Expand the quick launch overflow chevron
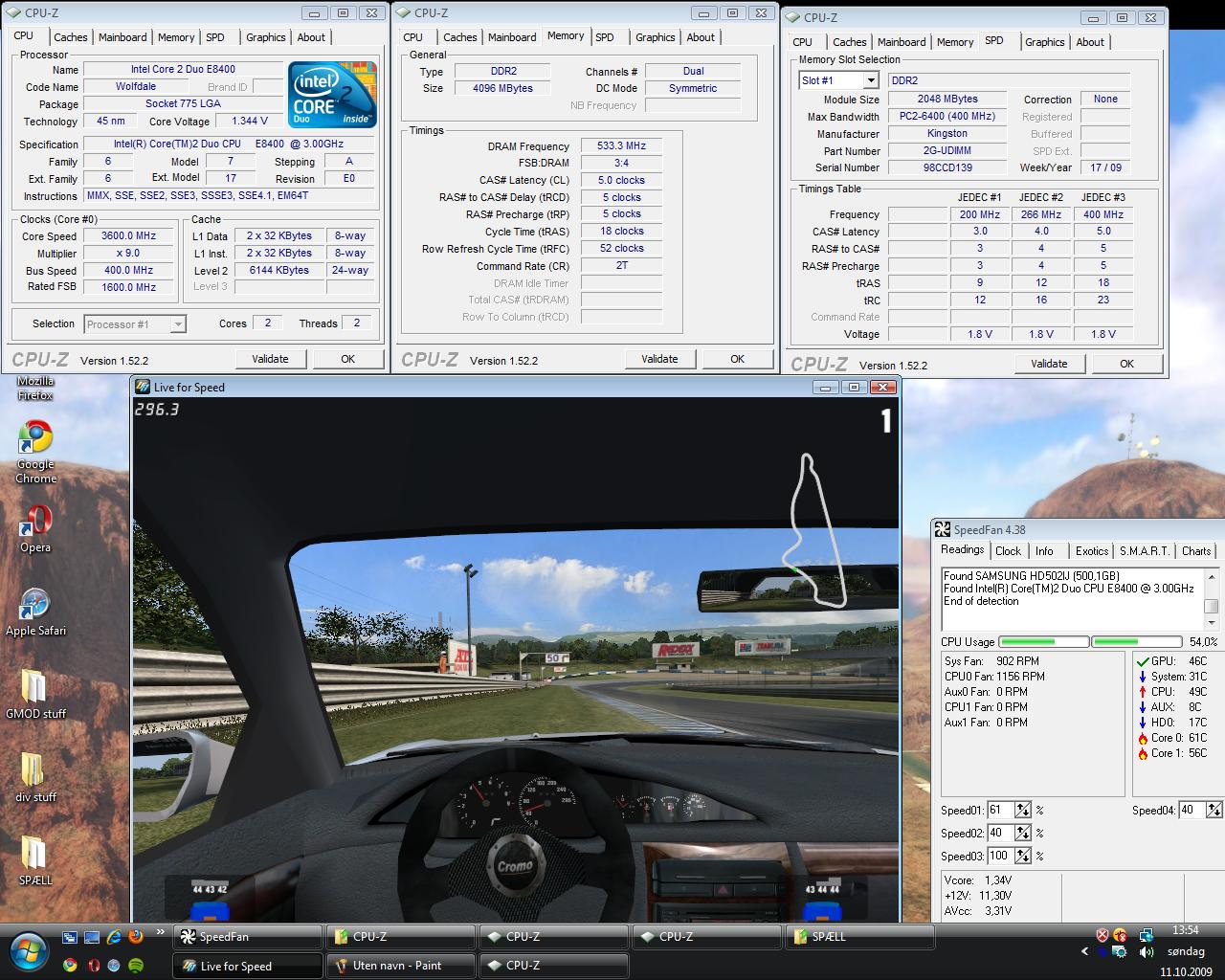 (x=161, y=933)
